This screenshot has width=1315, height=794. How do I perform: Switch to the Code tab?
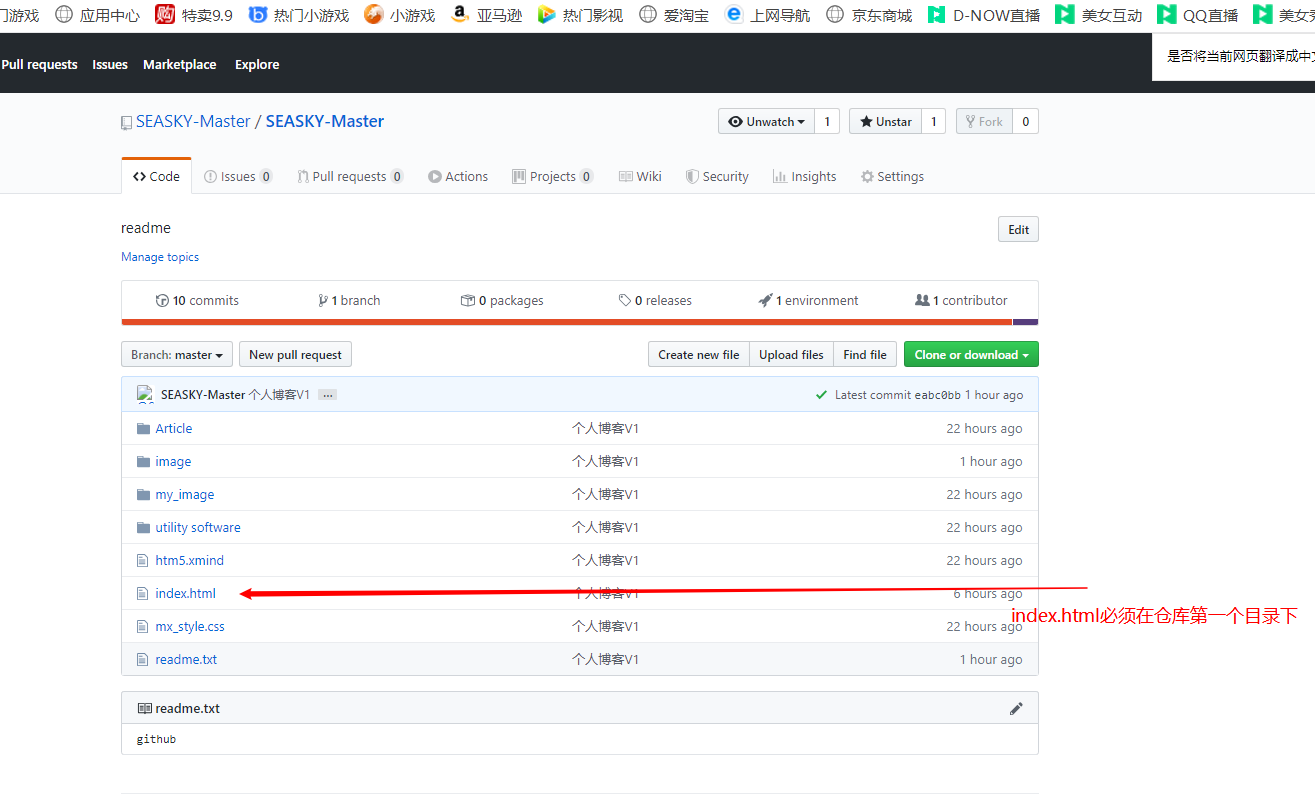coord(156,176)
